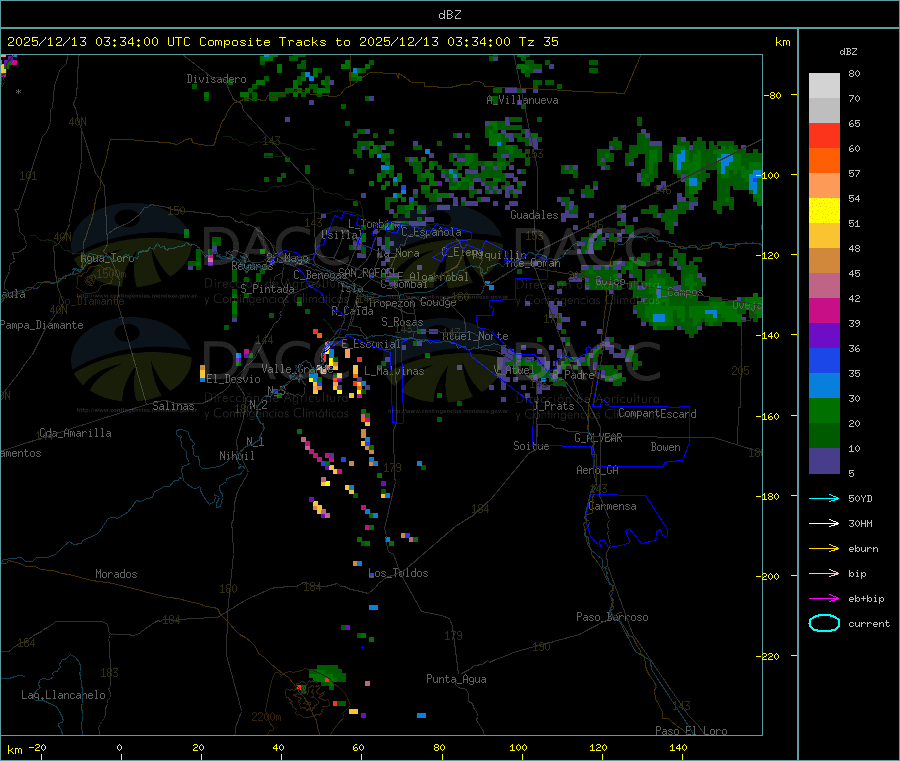
Task: Select the 5 dBZ slate purple swatch
Action: 824,461
